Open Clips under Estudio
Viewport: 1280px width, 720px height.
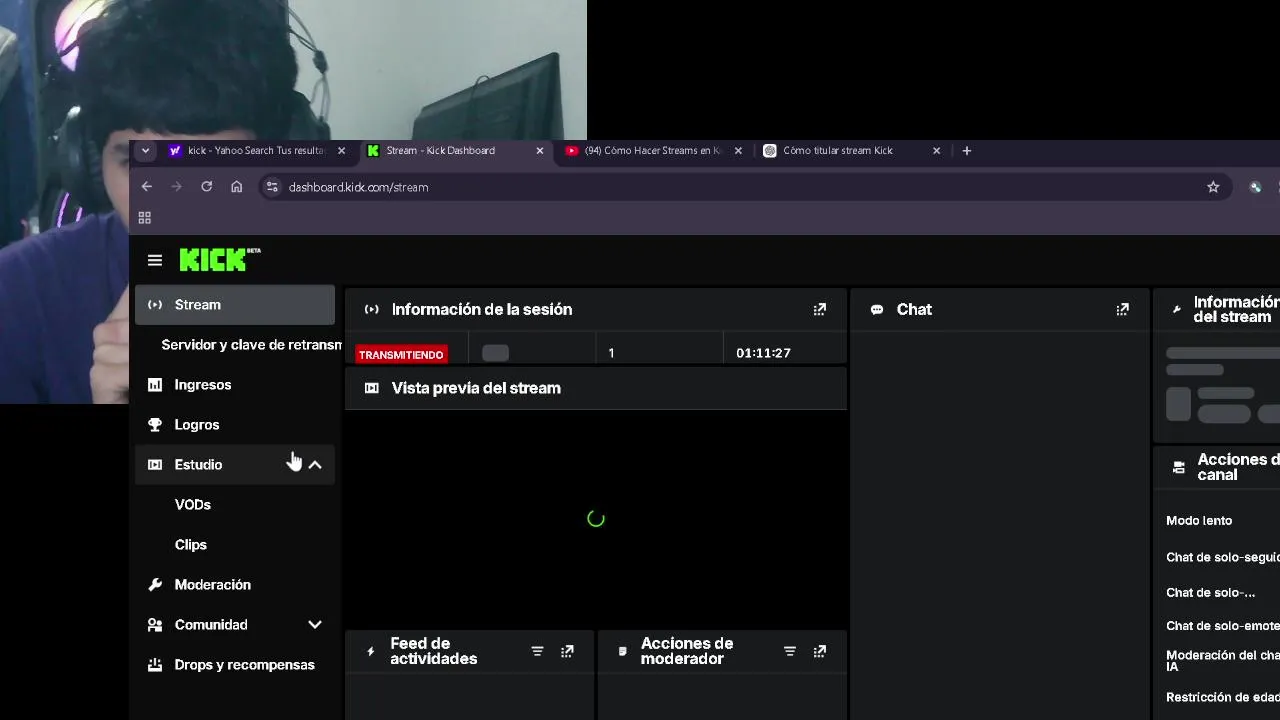(x=191, y=545)
